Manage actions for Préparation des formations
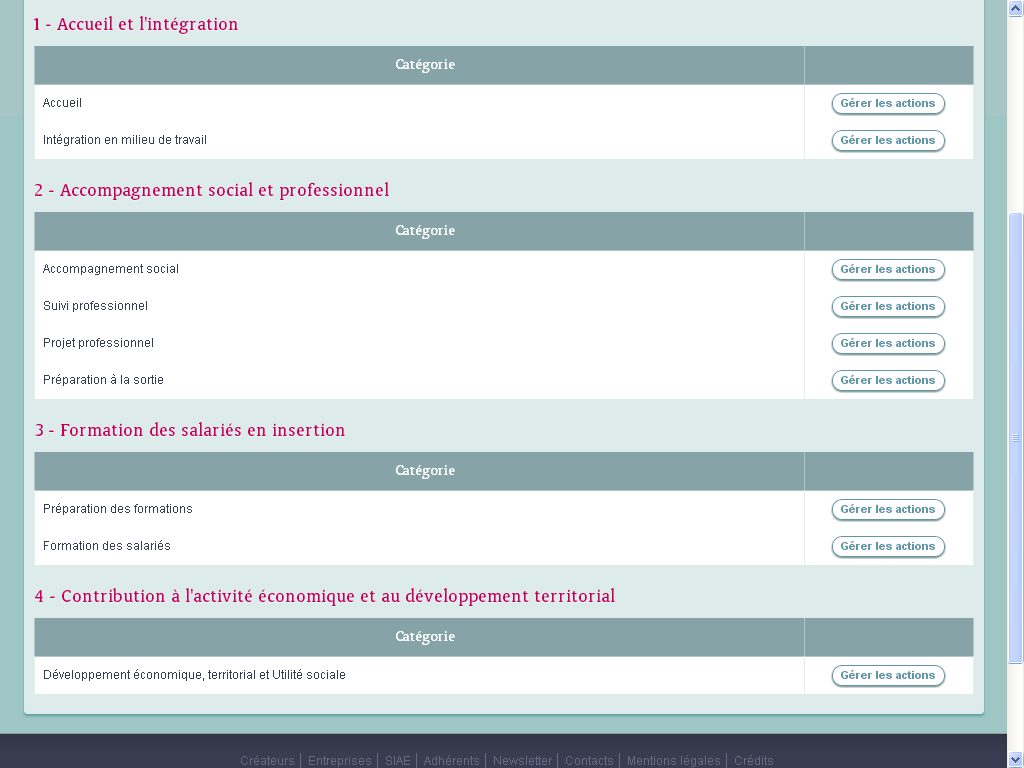 [x=888, y=509]
